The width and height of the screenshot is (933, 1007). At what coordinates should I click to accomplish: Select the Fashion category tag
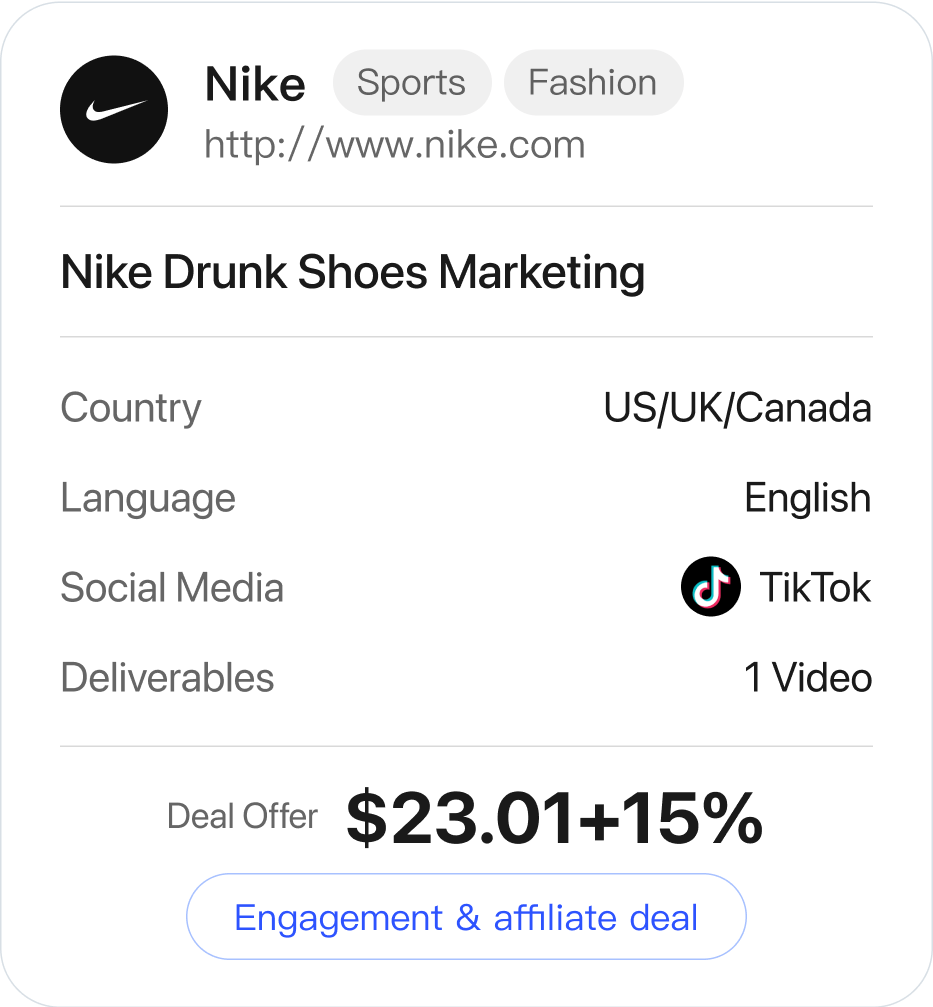coord(593,82)
